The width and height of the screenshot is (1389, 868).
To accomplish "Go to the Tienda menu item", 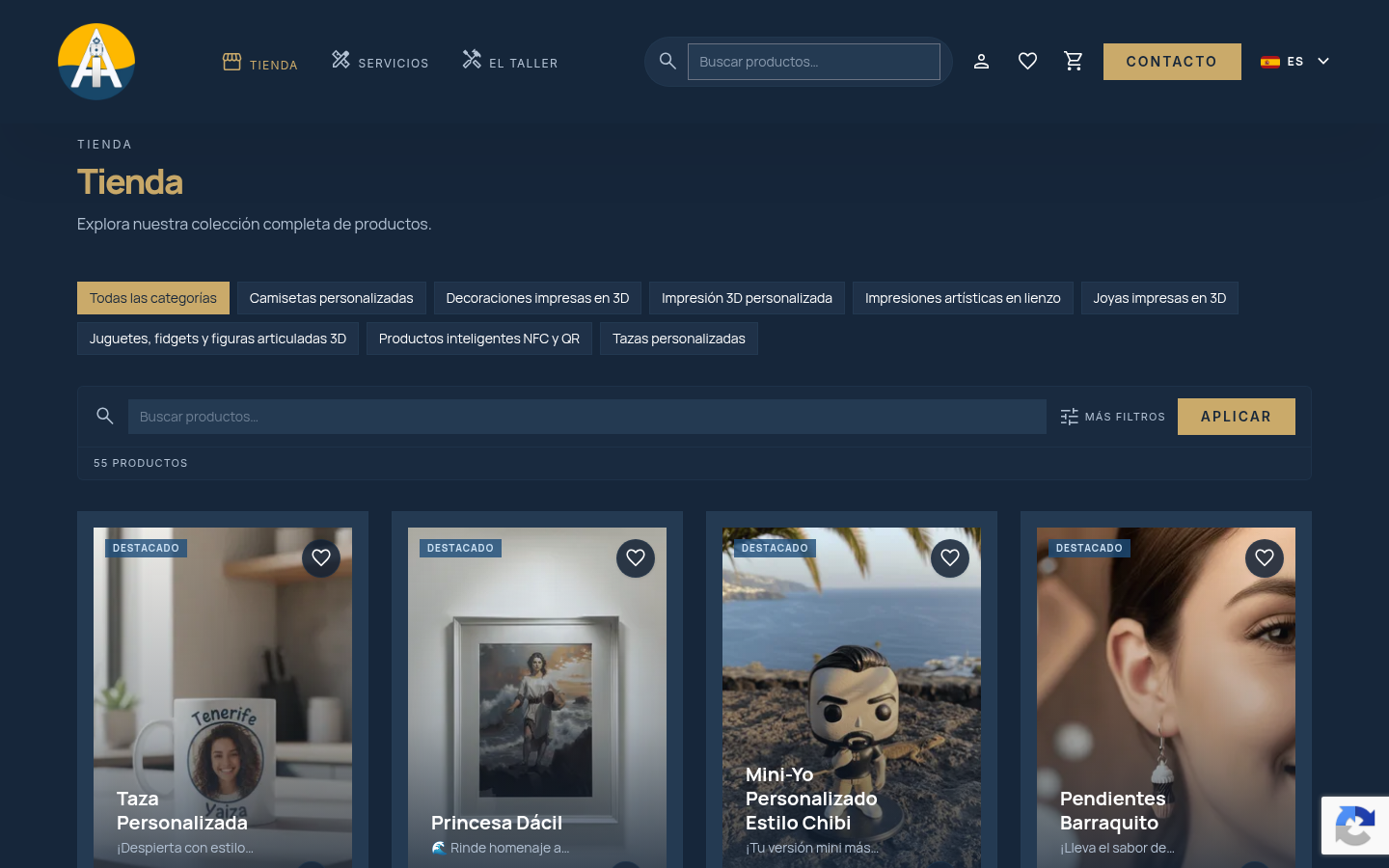I will (x=260, y=63).
